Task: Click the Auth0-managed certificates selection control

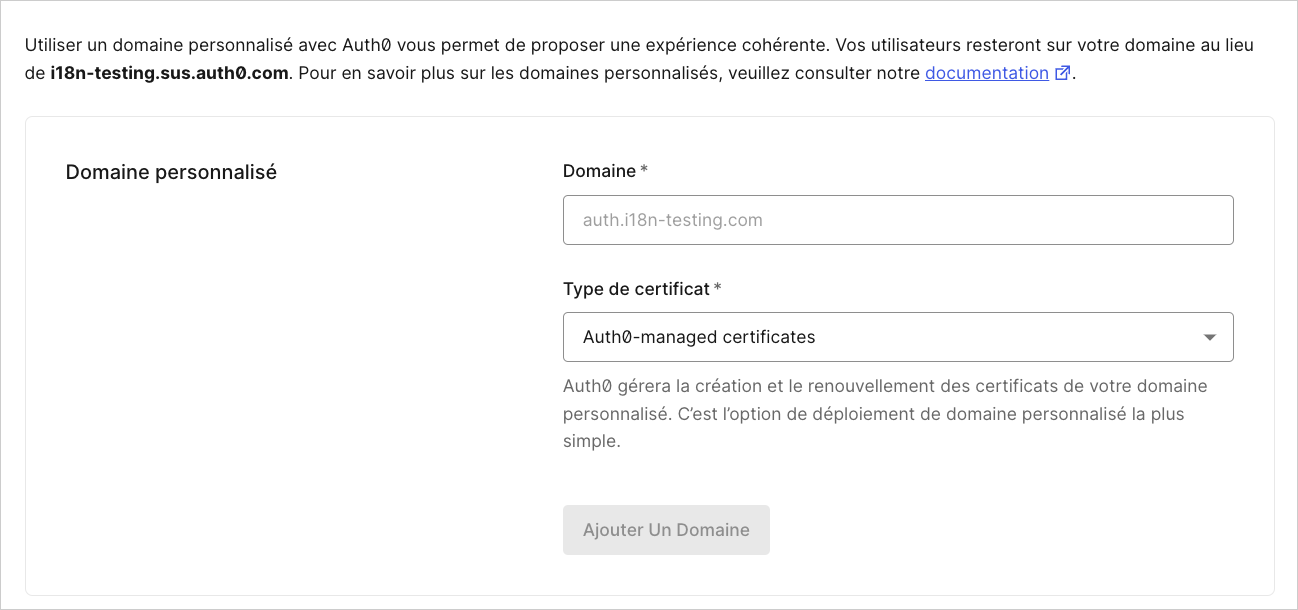Action: (x=898, y=337)
